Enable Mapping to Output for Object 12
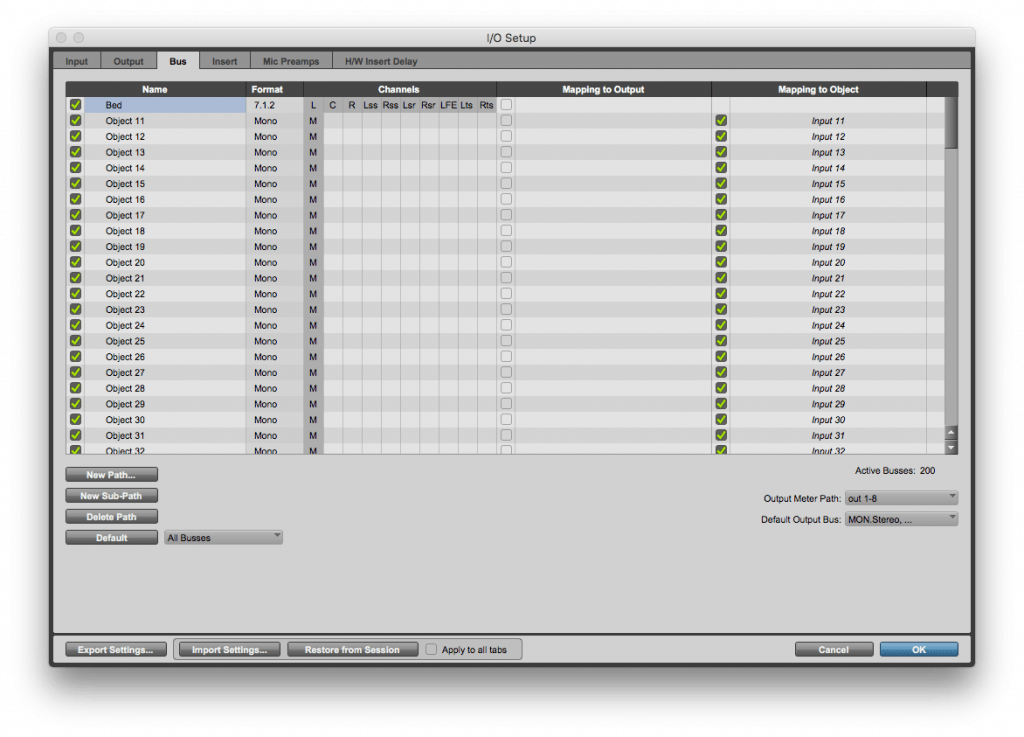The width and height of the screenshot is (1024, 737). 506,136
